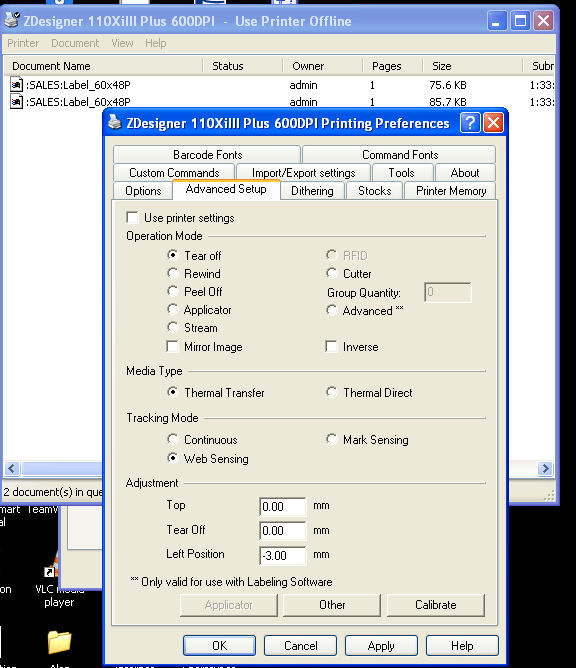Open the View menu in the queue window
This screenshot has height=668, width=576.
[x=122, y=43]
